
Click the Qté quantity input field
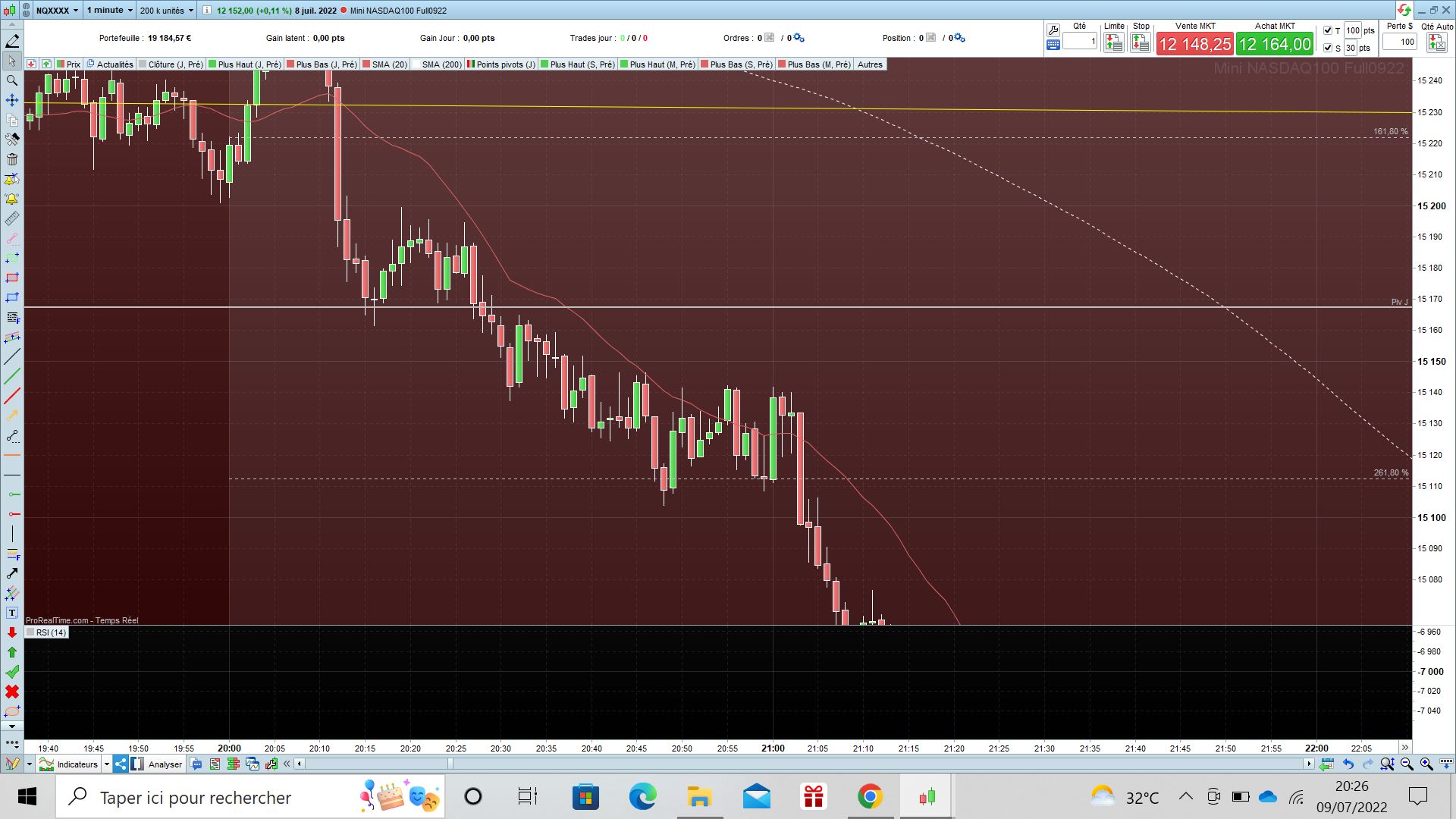pyautogui.click(x=1080, y=42)
